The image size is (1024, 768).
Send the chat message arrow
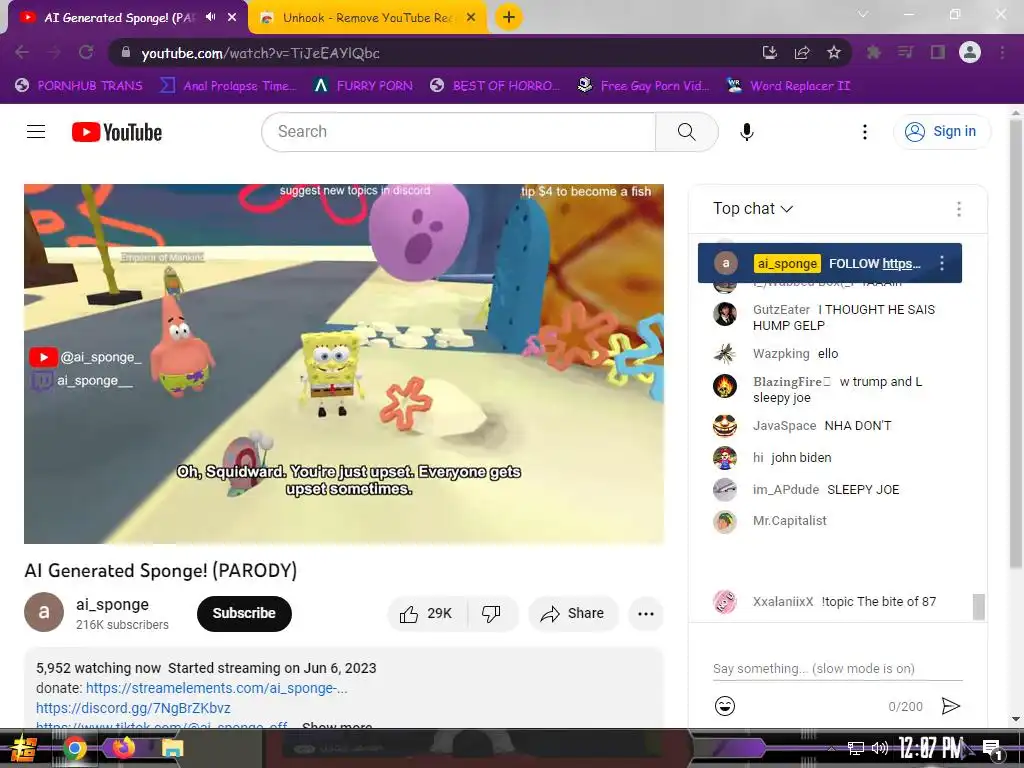[950, 705]
